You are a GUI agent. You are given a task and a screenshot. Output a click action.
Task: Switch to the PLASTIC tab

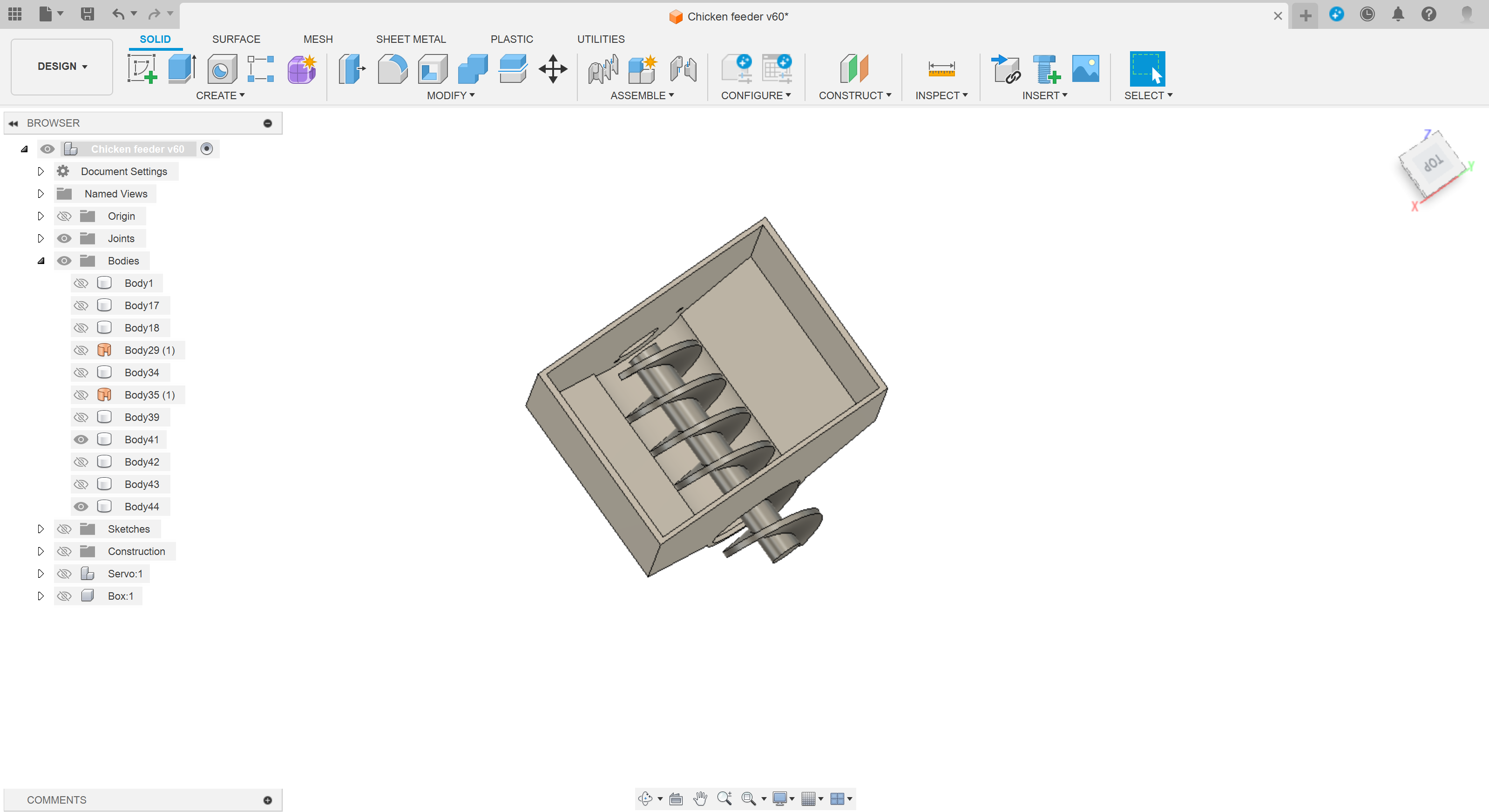tap(512, 39)
